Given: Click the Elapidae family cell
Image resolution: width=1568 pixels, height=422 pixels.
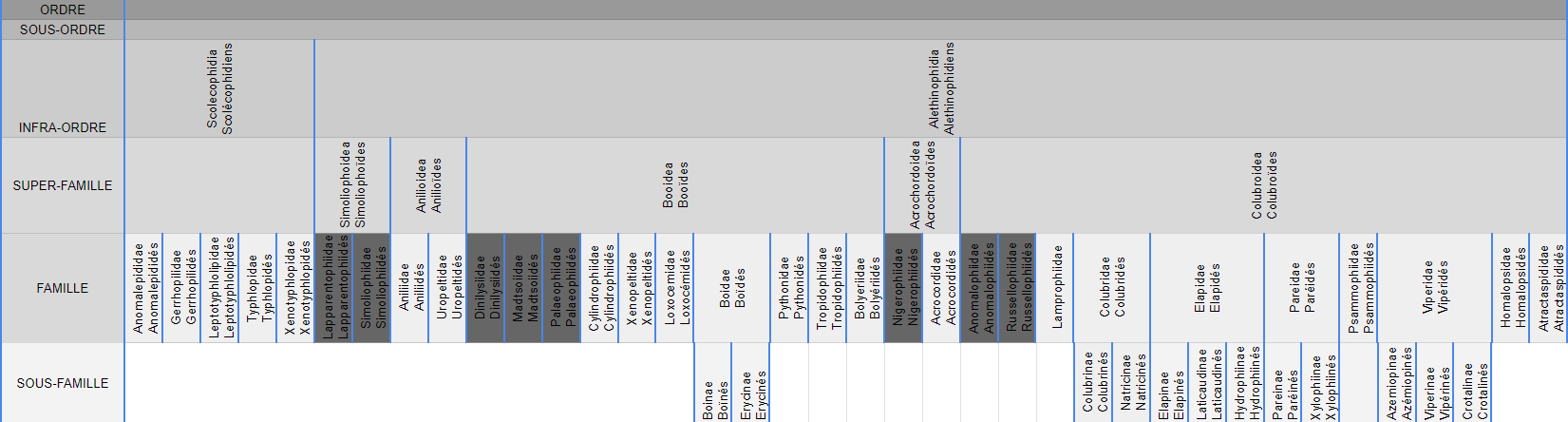Looking at the screenshot, I should (1207, 288).
